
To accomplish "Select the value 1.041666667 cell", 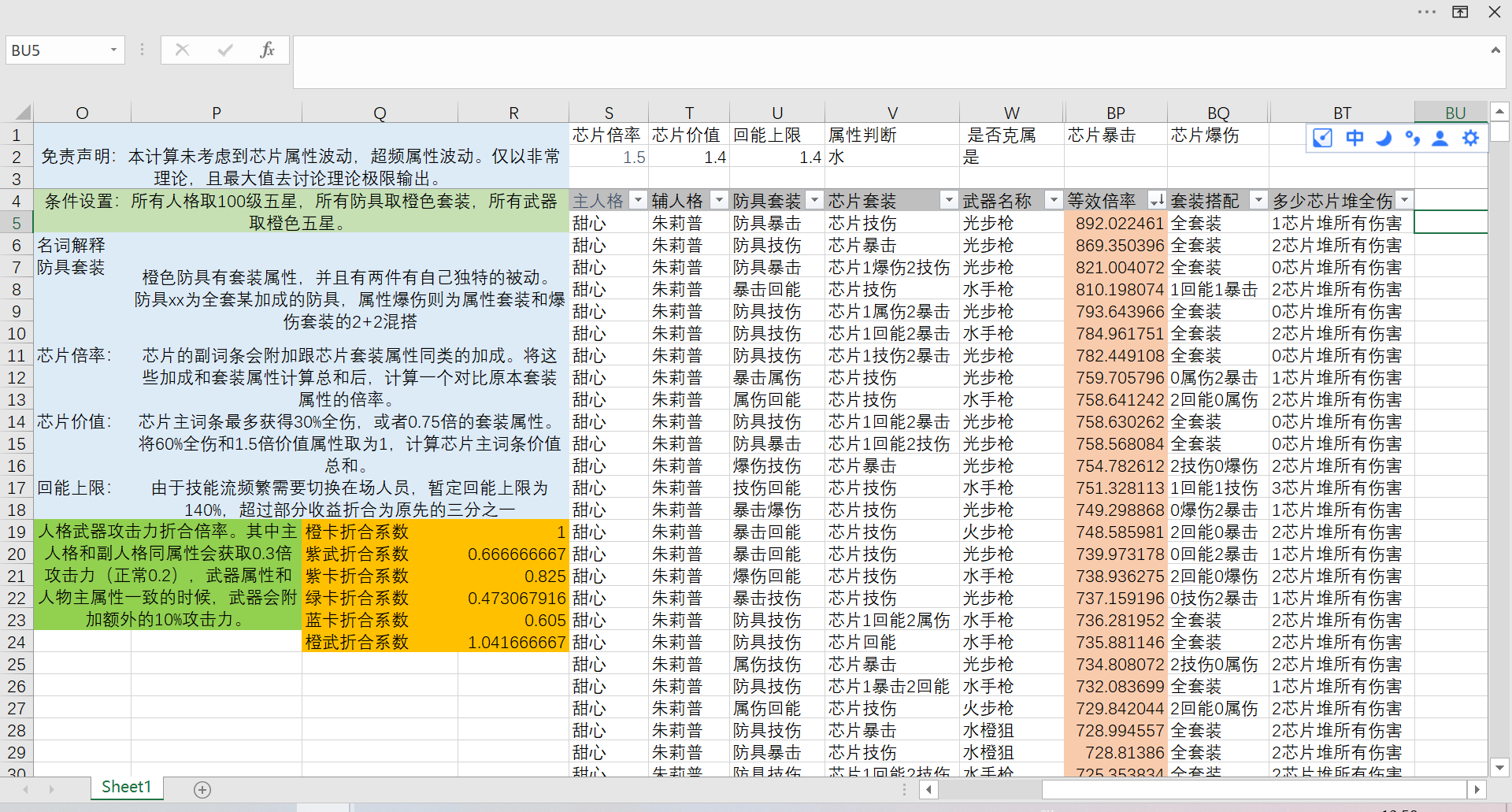I will (513, 642).
